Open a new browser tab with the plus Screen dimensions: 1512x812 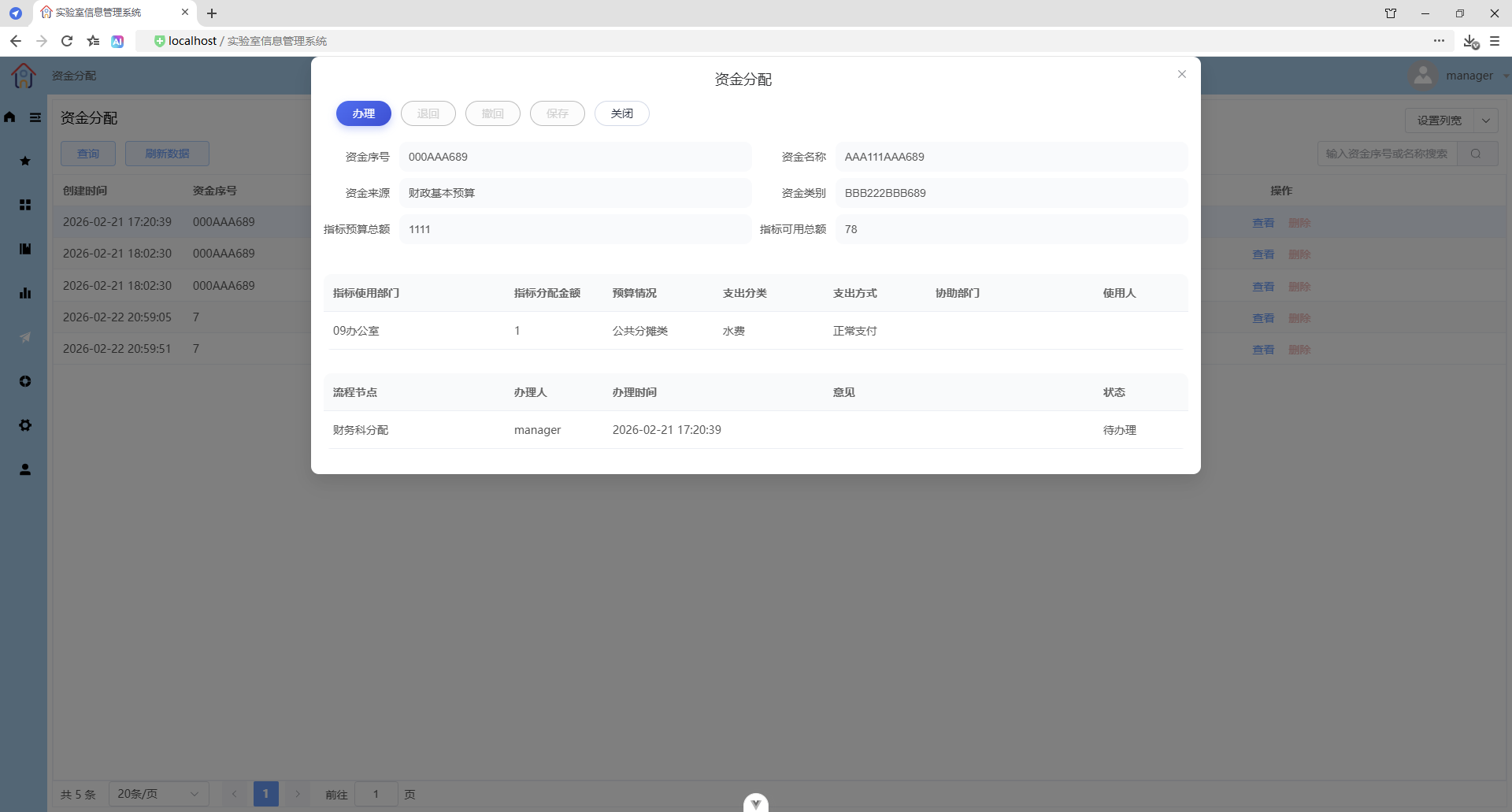coord(212,13)
